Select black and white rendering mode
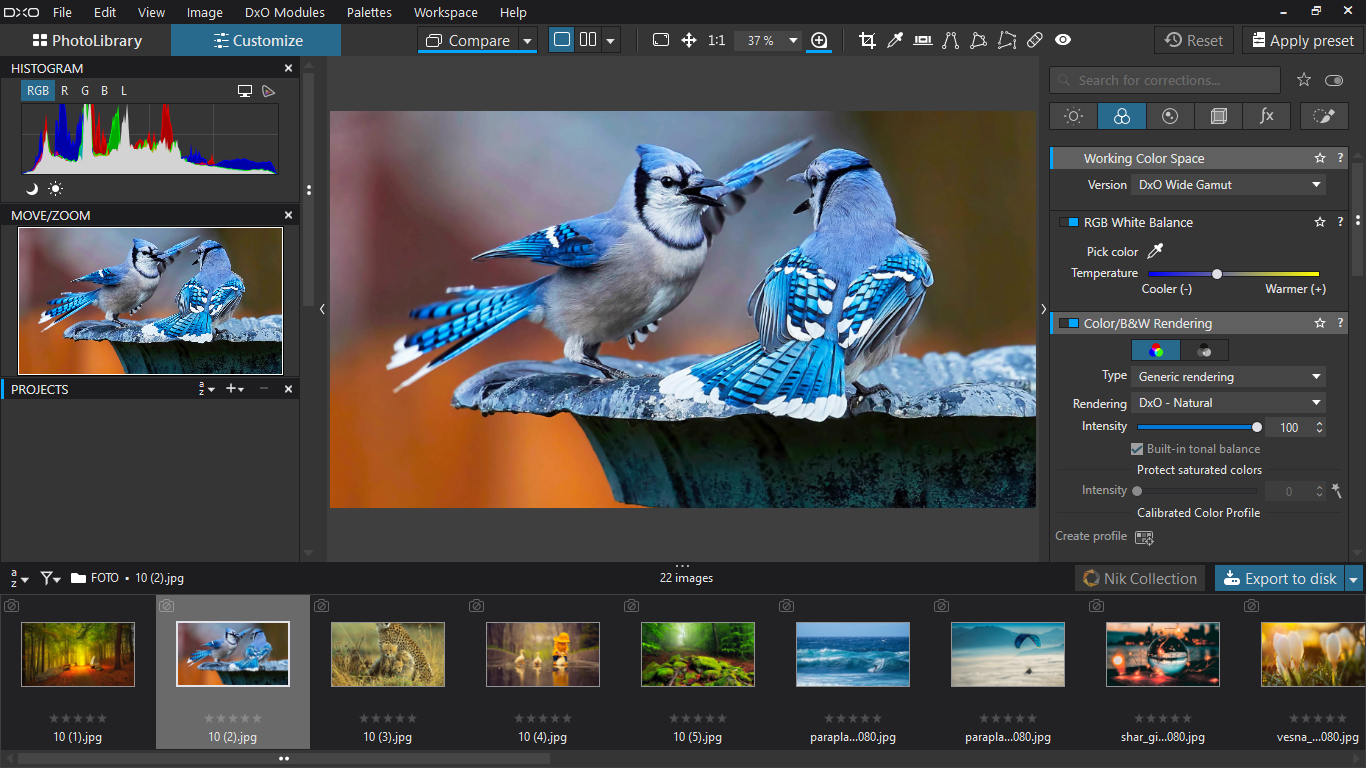1366x768 pixels. click(1204, 350)
